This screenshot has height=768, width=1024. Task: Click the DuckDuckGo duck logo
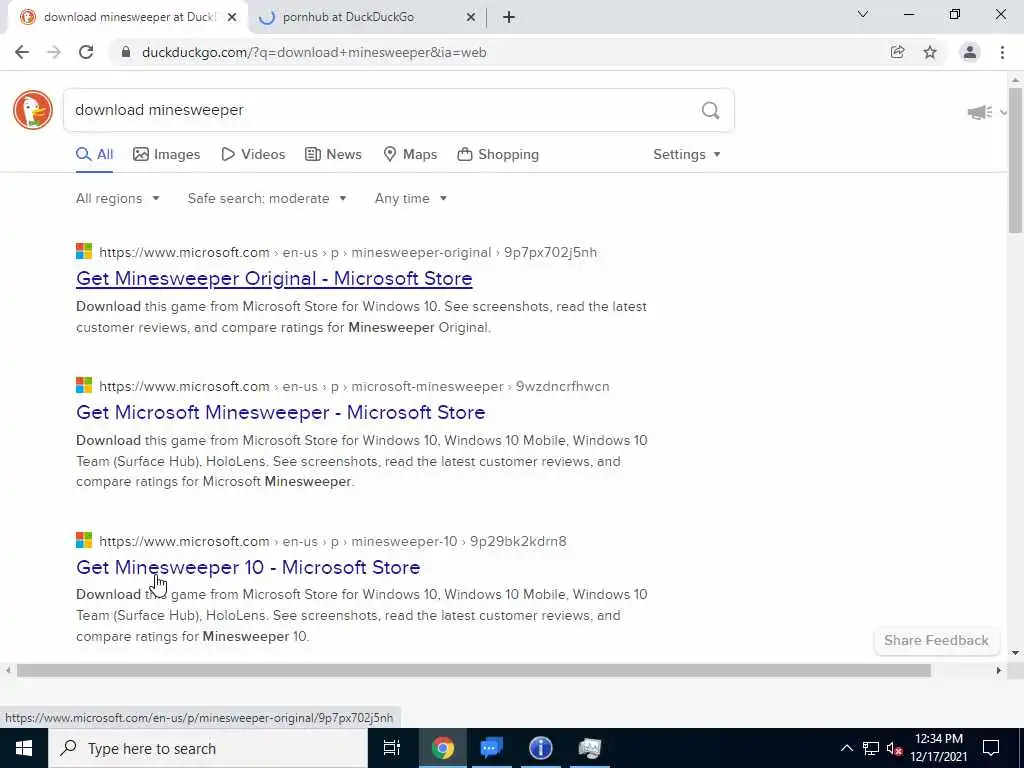(x=33, y=110)
